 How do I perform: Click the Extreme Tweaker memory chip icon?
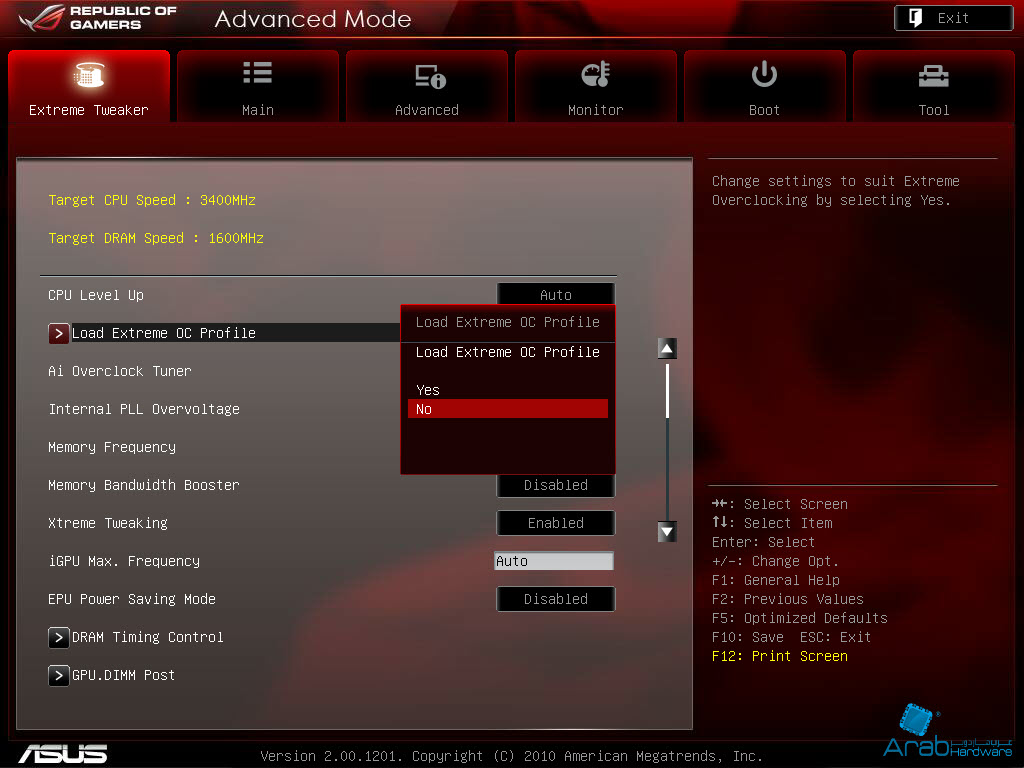click(89, 74)
